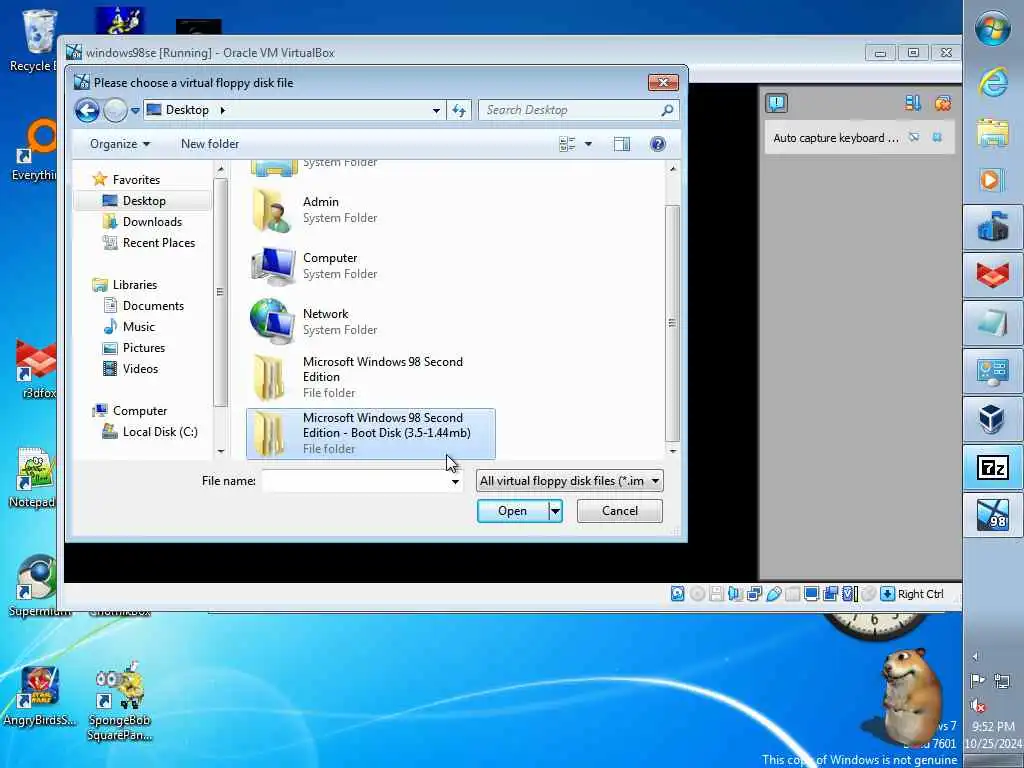Click the Windows Start orb

993,29
